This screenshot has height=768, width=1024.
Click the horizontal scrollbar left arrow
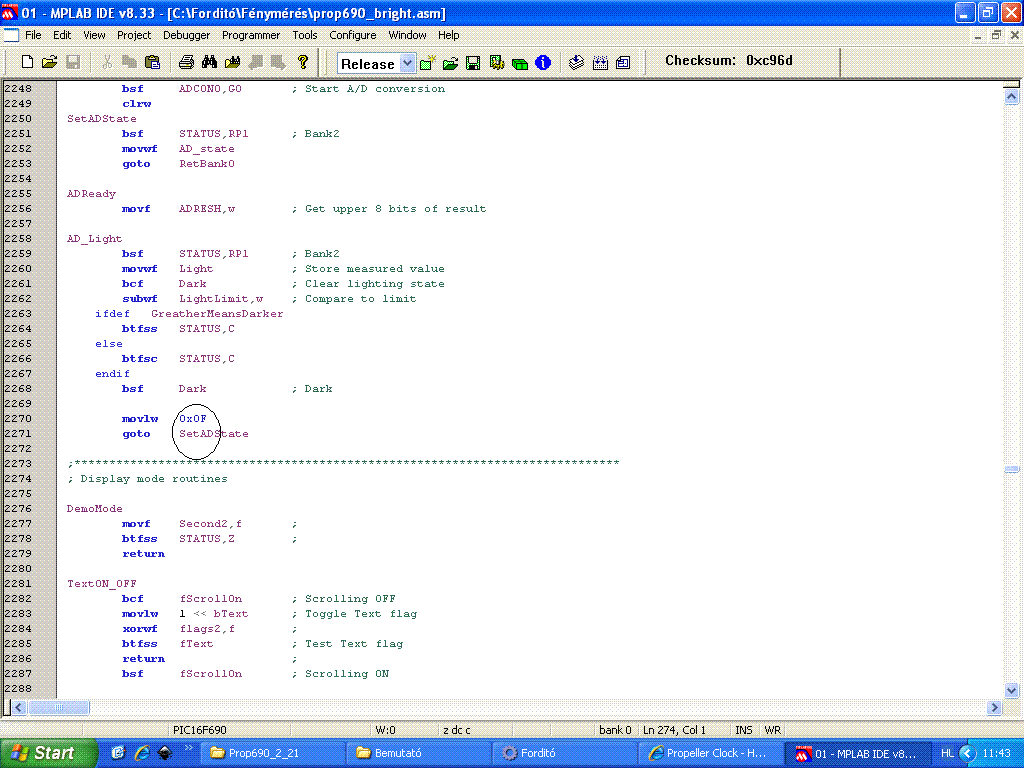coord(19,707)
